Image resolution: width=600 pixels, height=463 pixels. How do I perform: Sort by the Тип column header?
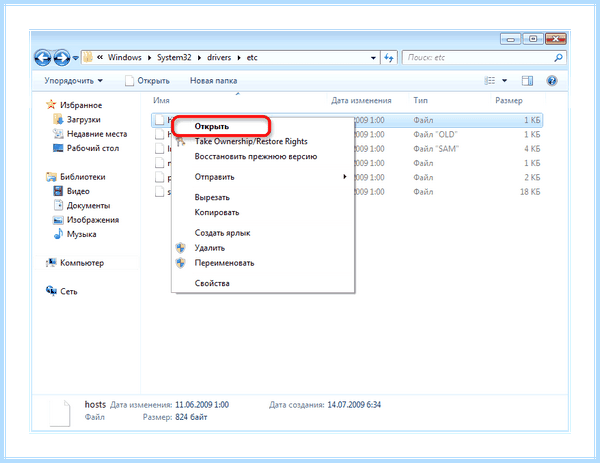click(x=421, y=100)
